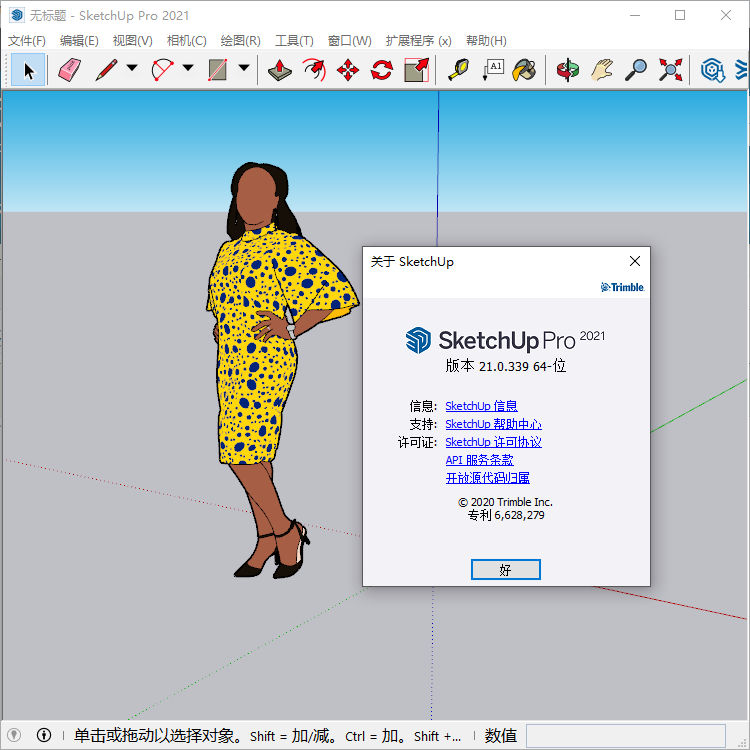750x750 pixels.
Task: Open the Extension Warehouse icon at the toolbar edge
Action: click(x=741, y=70)
